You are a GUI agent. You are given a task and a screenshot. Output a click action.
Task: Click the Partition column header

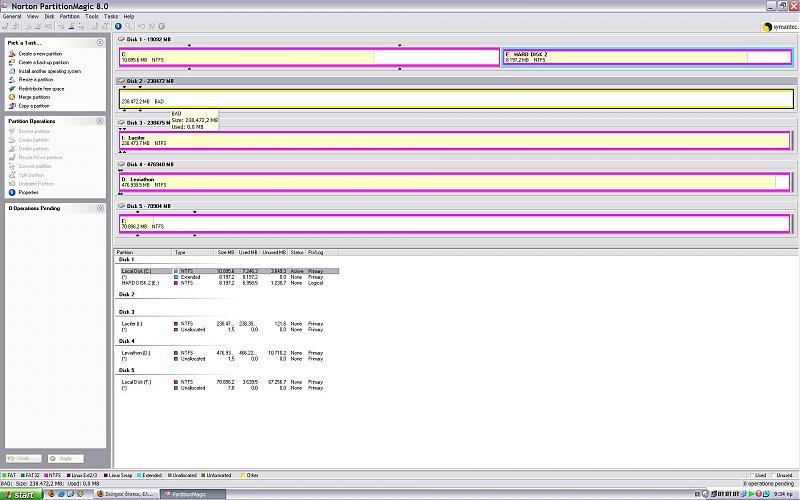point(143,252)
